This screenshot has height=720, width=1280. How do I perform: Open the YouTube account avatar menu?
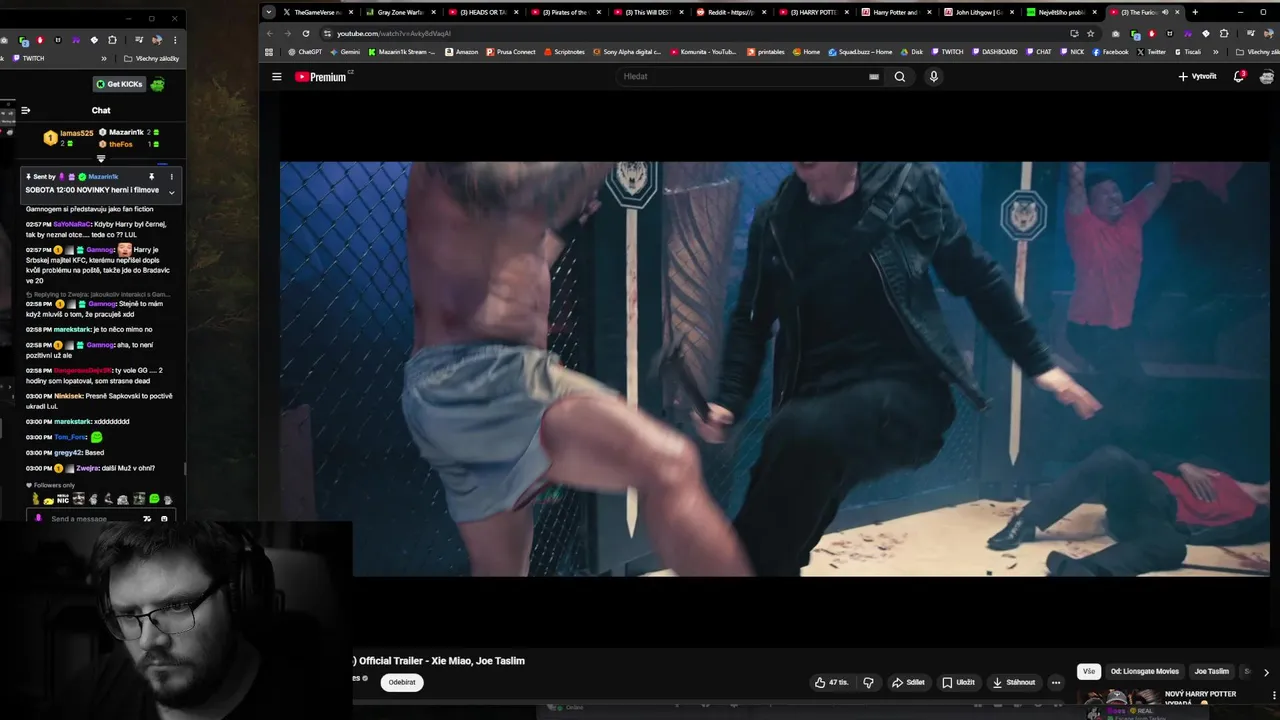(x=1267, y=76)
